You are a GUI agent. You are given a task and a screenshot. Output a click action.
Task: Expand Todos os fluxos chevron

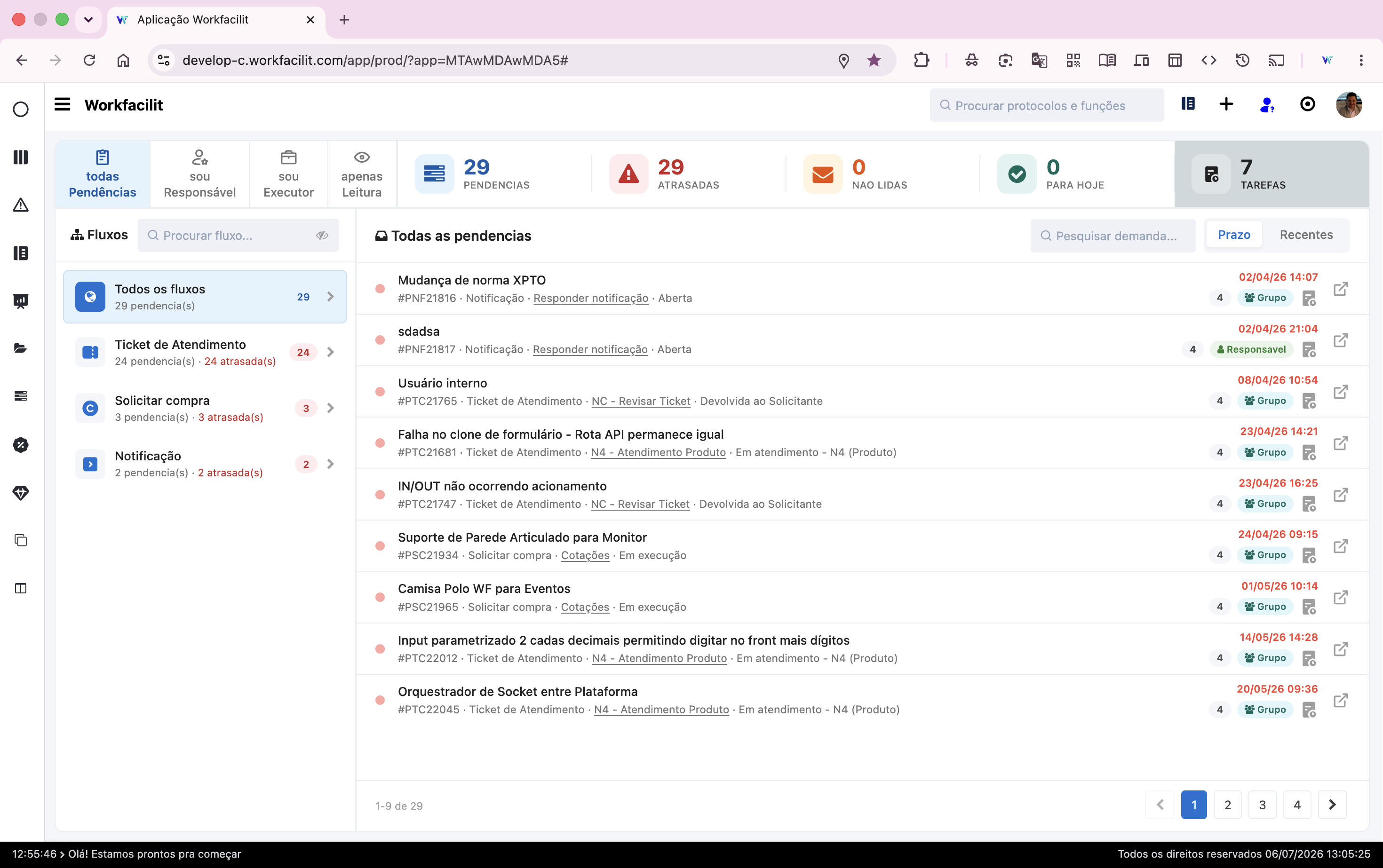(x=331, y=297)
